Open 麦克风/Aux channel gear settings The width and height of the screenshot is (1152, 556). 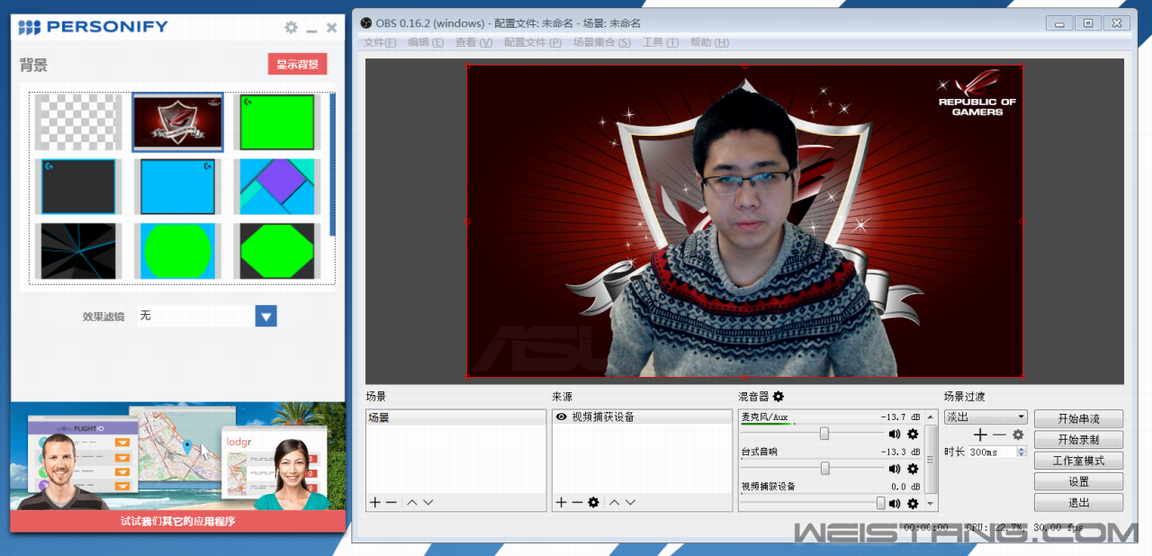tap(912, 434)
